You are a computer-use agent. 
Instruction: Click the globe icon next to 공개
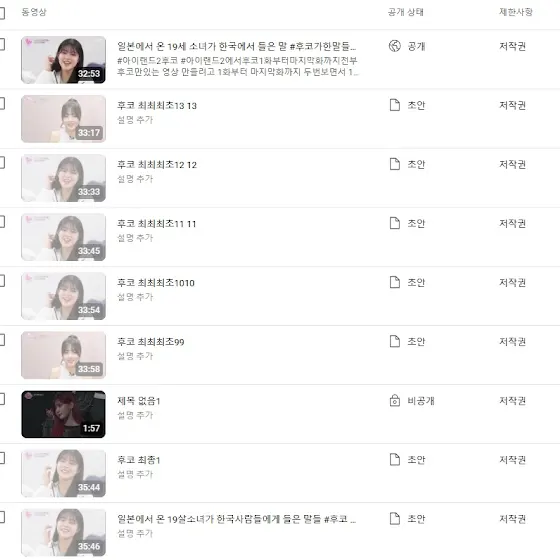click(395, 46)
